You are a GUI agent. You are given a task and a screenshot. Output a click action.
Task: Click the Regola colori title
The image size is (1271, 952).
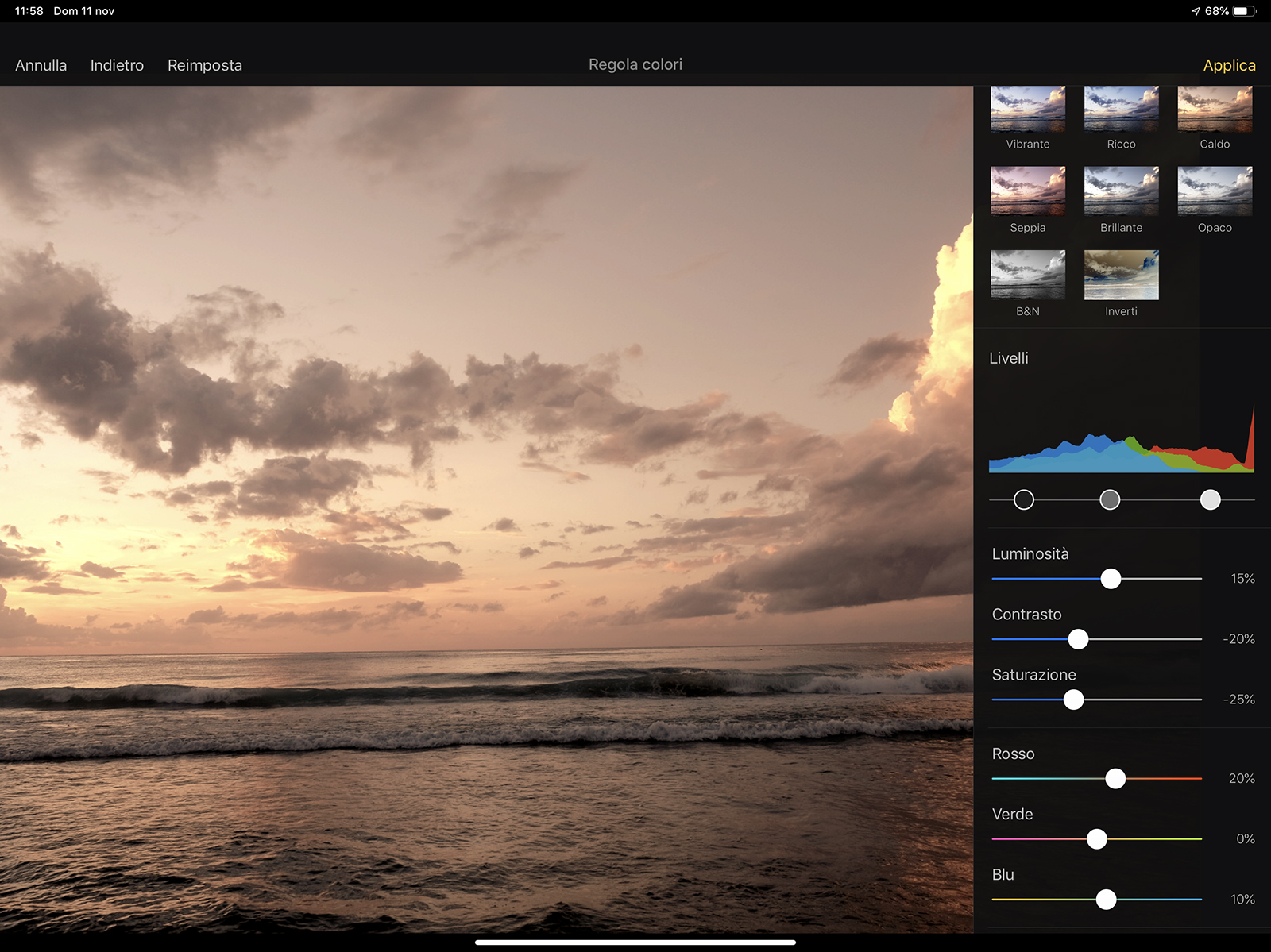point(635,64)
